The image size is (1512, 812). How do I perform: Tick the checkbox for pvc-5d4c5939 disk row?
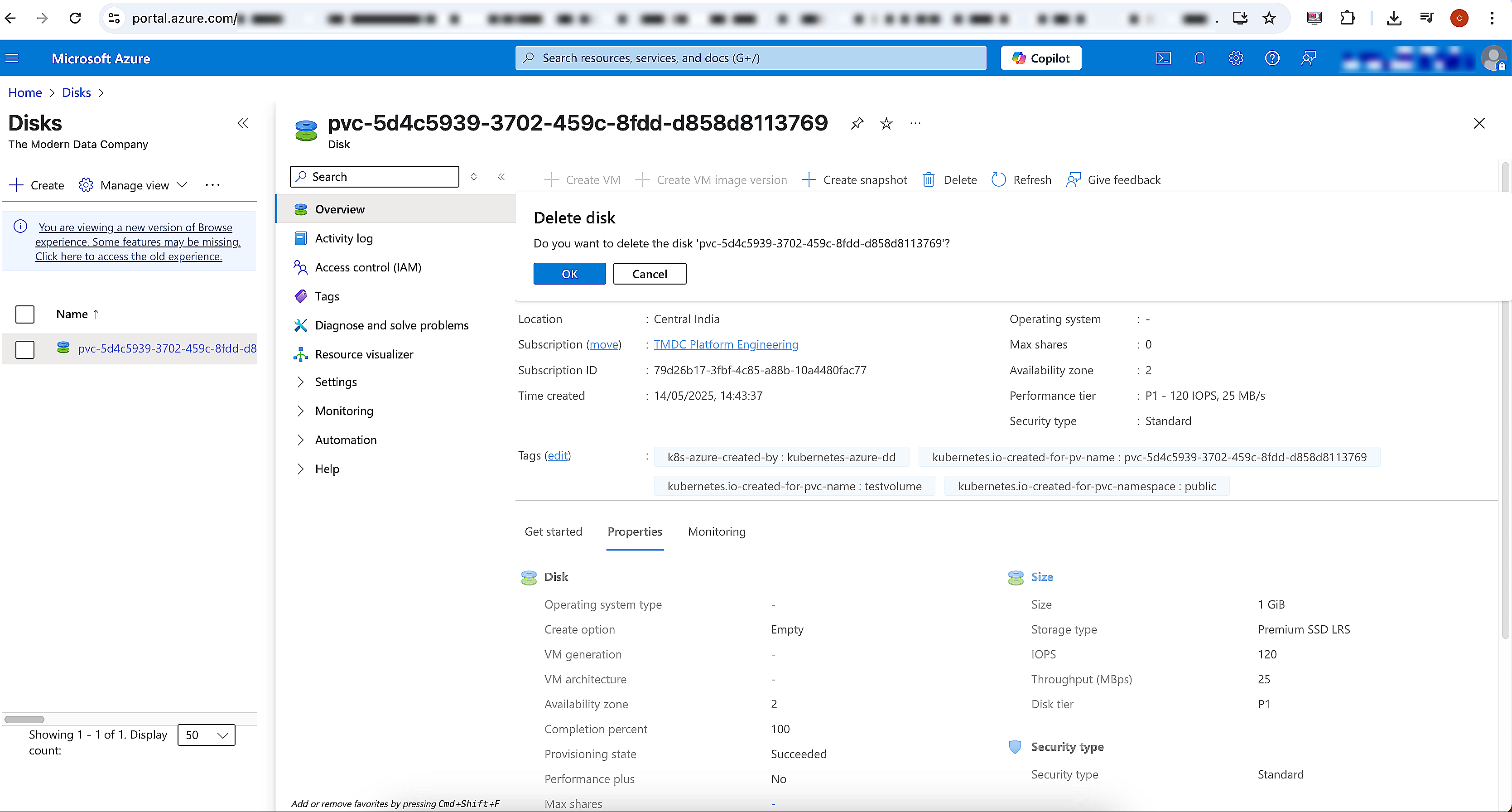[x=24, y=349]
